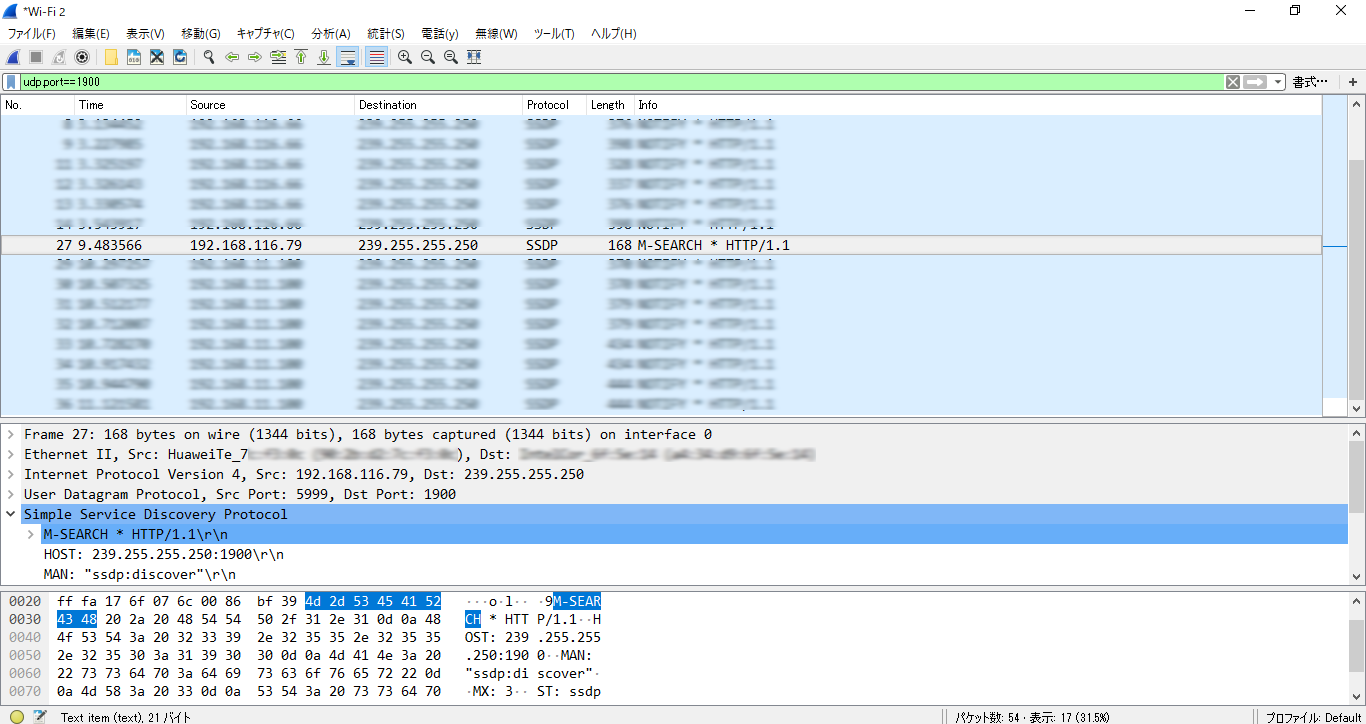Viewport: 1366px width, 724px height.
Task: Open the 移動(G) menu
Action: pos(201,34)
